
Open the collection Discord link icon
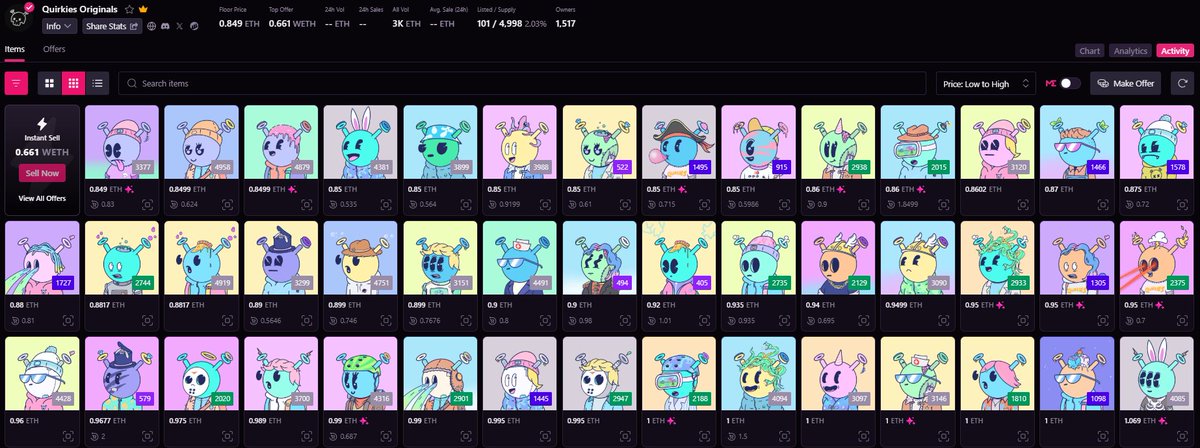[x=165, y=26]
